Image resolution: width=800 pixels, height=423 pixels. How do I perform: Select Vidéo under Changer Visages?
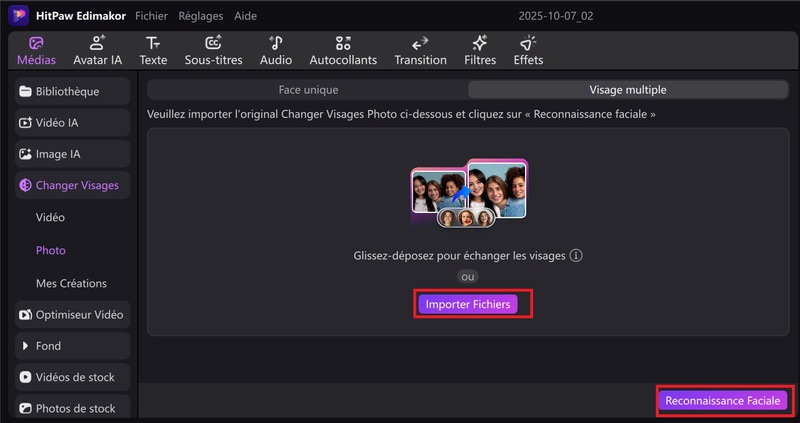(x=50, y=217)
